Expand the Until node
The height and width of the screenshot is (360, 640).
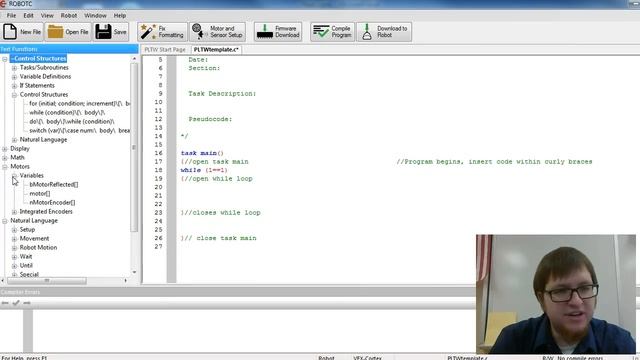pos(14,266)
